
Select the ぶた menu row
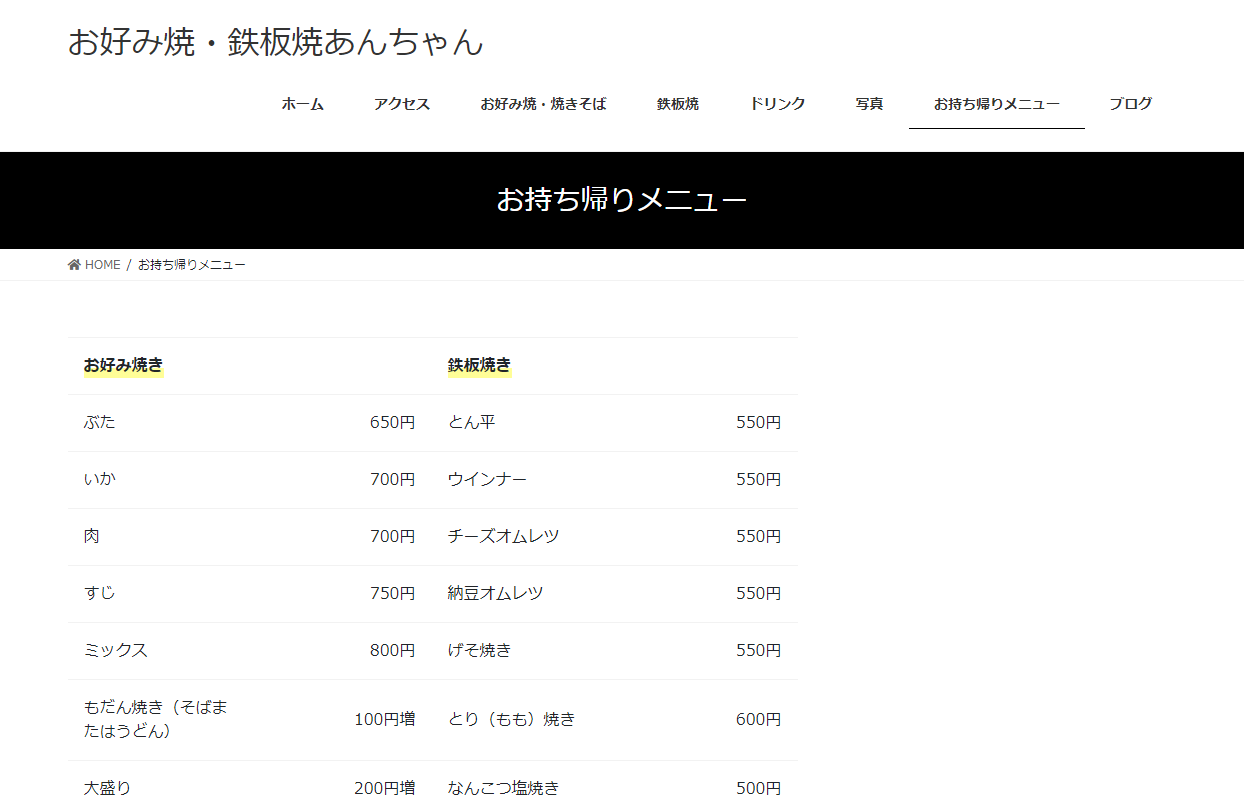point(100,422)
